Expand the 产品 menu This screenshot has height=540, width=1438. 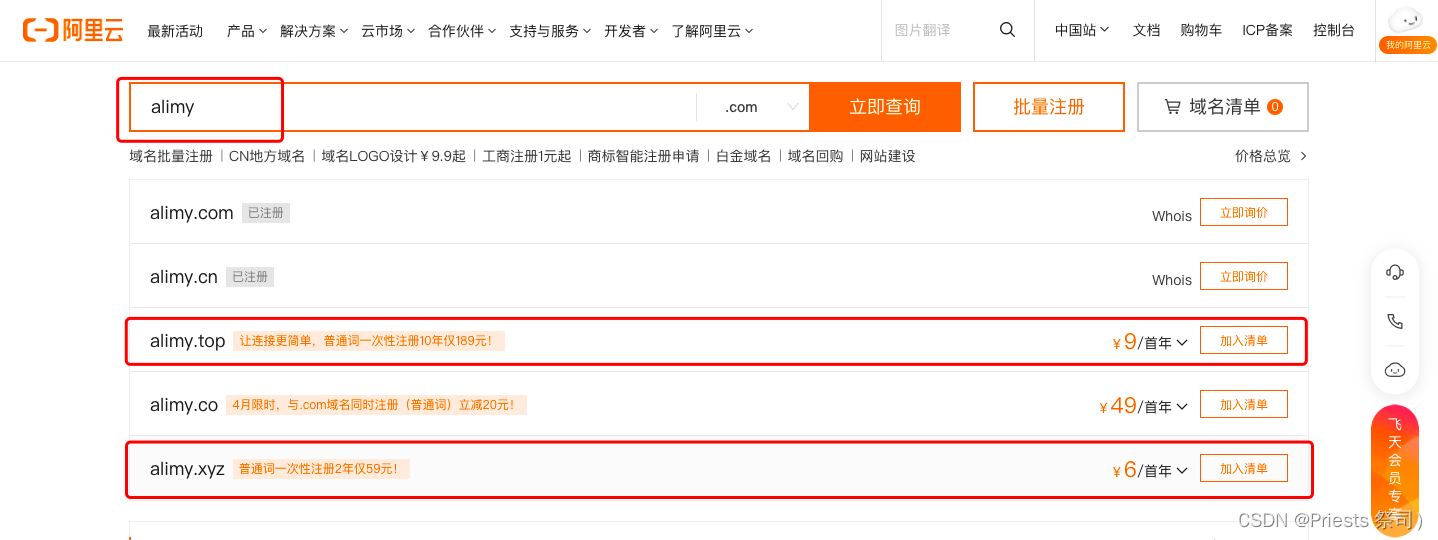coord(246,31)
